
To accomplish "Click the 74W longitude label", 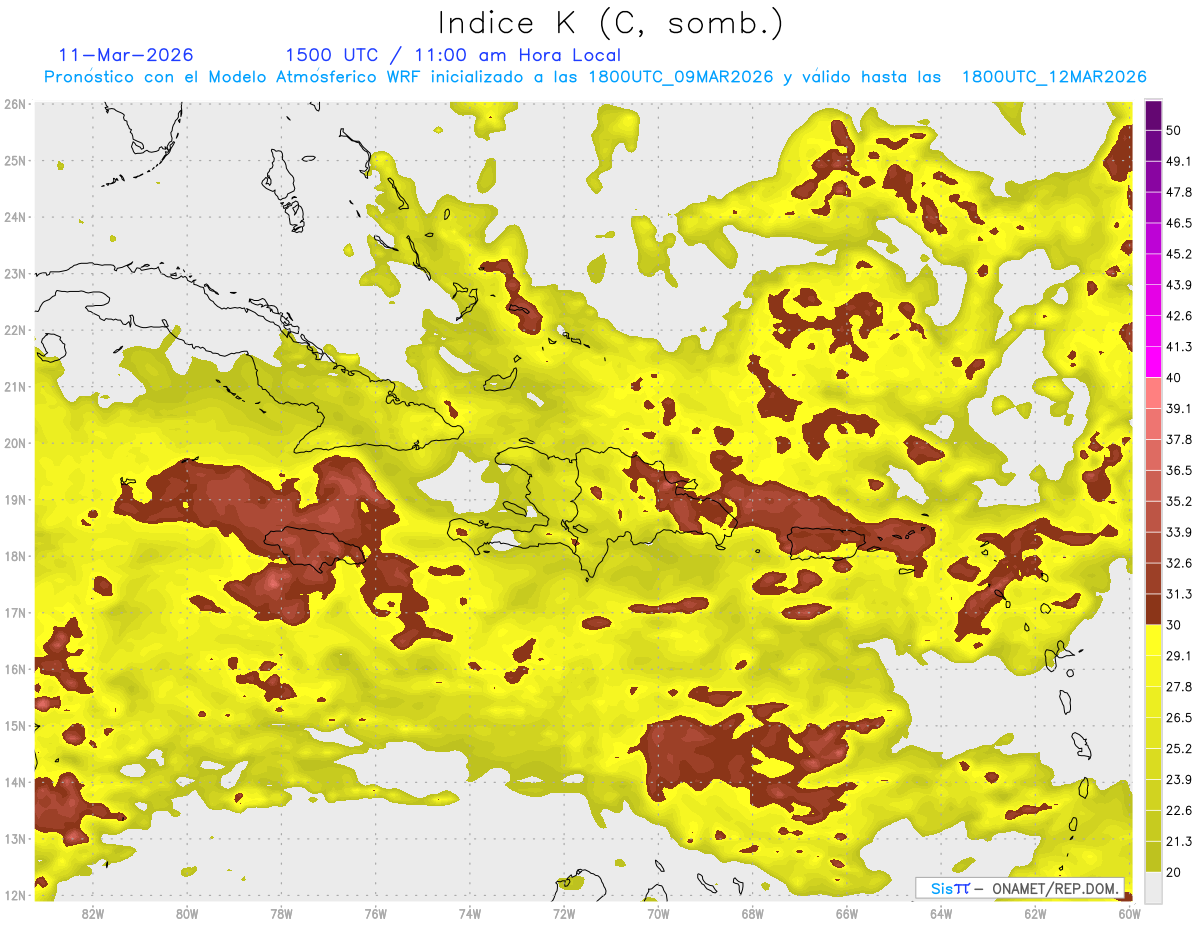I will click(x=469, y=913).
